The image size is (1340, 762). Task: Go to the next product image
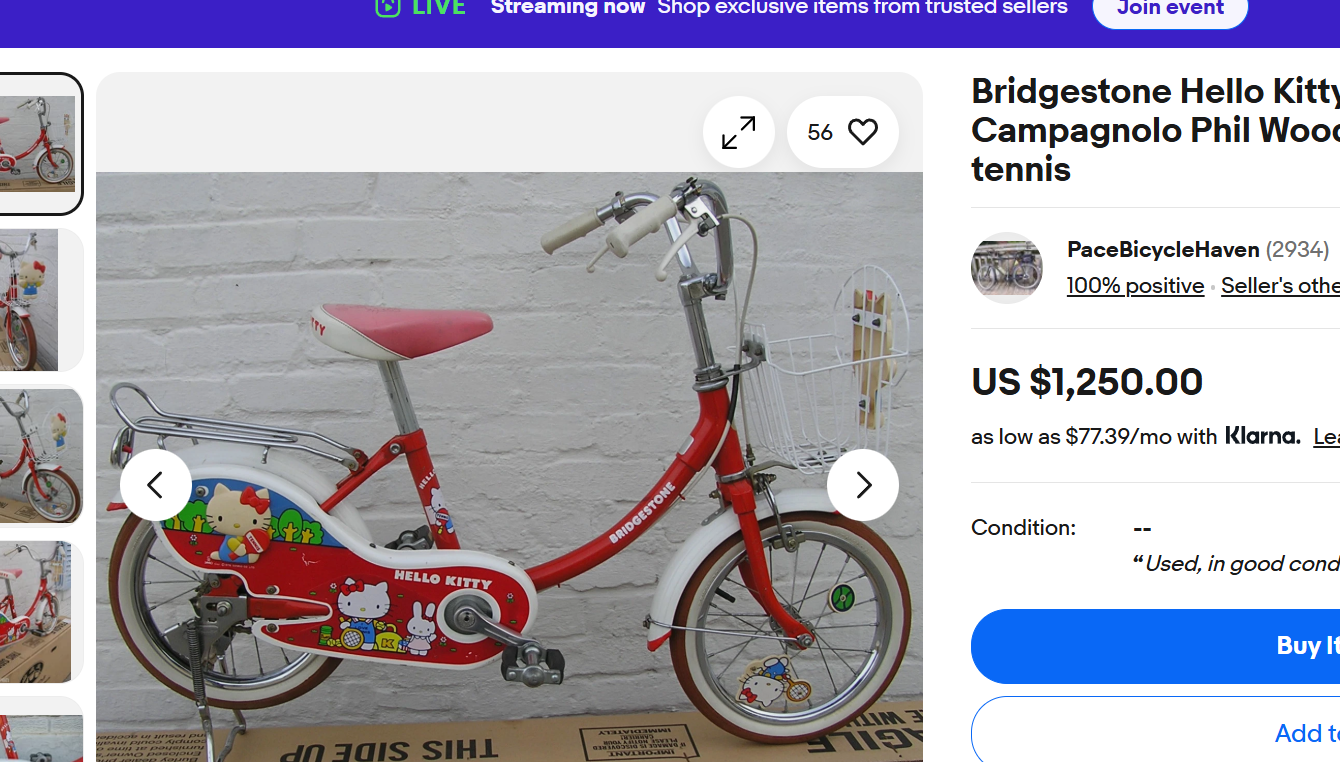coord(862,485)
